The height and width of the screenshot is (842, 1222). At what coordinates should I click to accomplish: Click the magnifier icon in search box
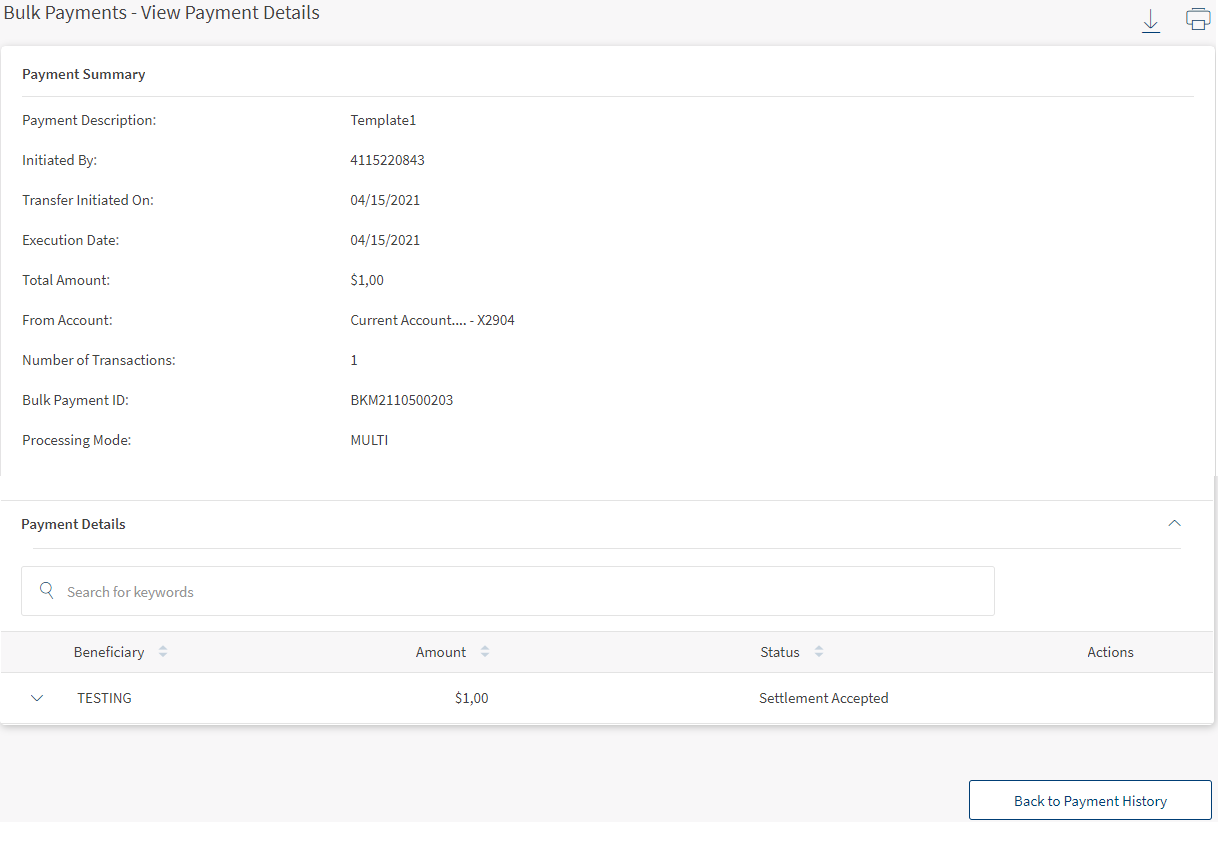[46, 591]
